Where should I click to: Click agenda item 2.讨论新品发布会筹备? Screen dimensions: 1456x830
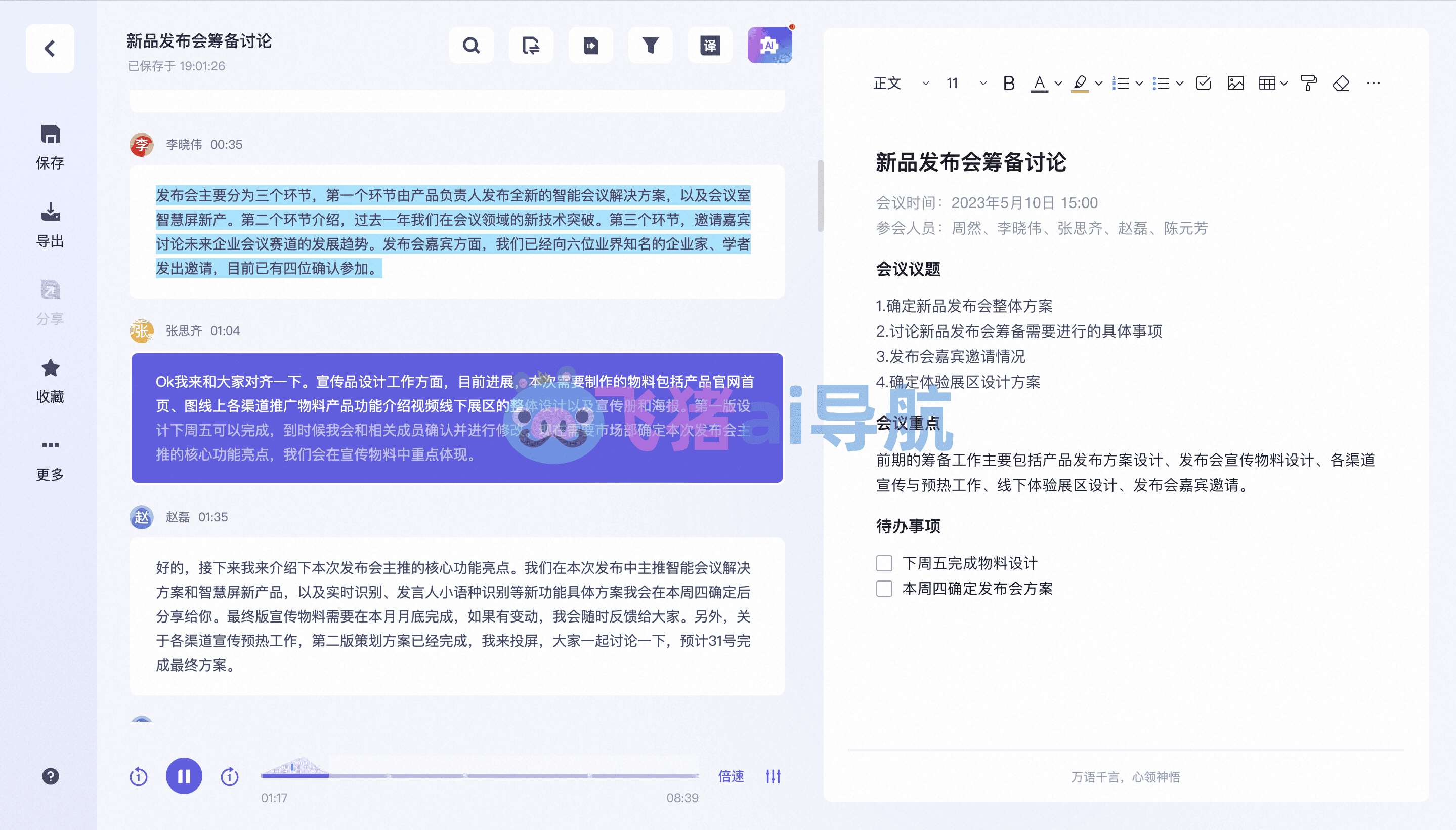[1019, 331]
